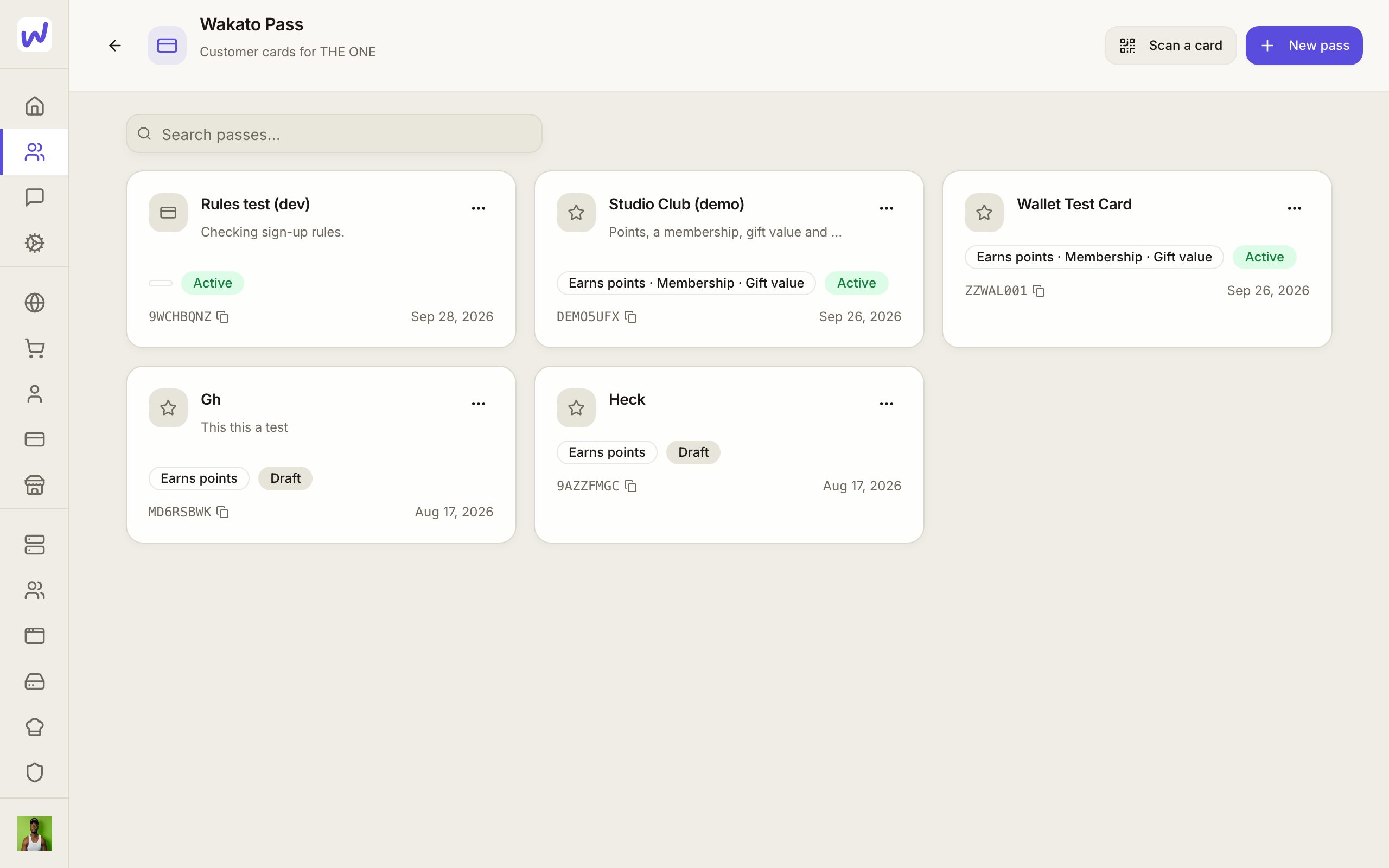Click the Sep 28, 2026 date
This screenshot has height=868, width=1389.
452,317
